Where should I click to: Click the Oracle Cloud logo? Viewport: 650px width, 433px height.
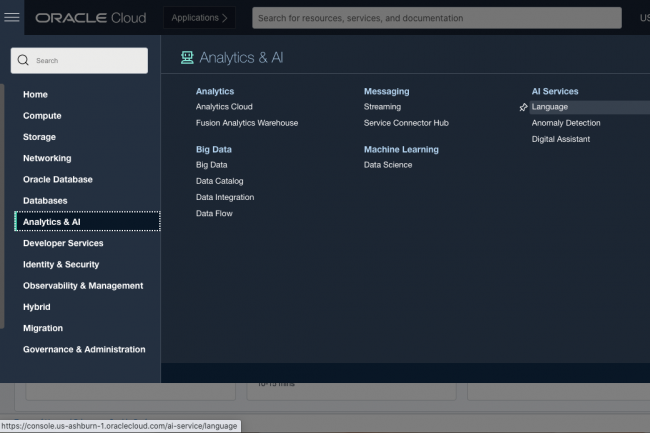[x=90, y=18]
